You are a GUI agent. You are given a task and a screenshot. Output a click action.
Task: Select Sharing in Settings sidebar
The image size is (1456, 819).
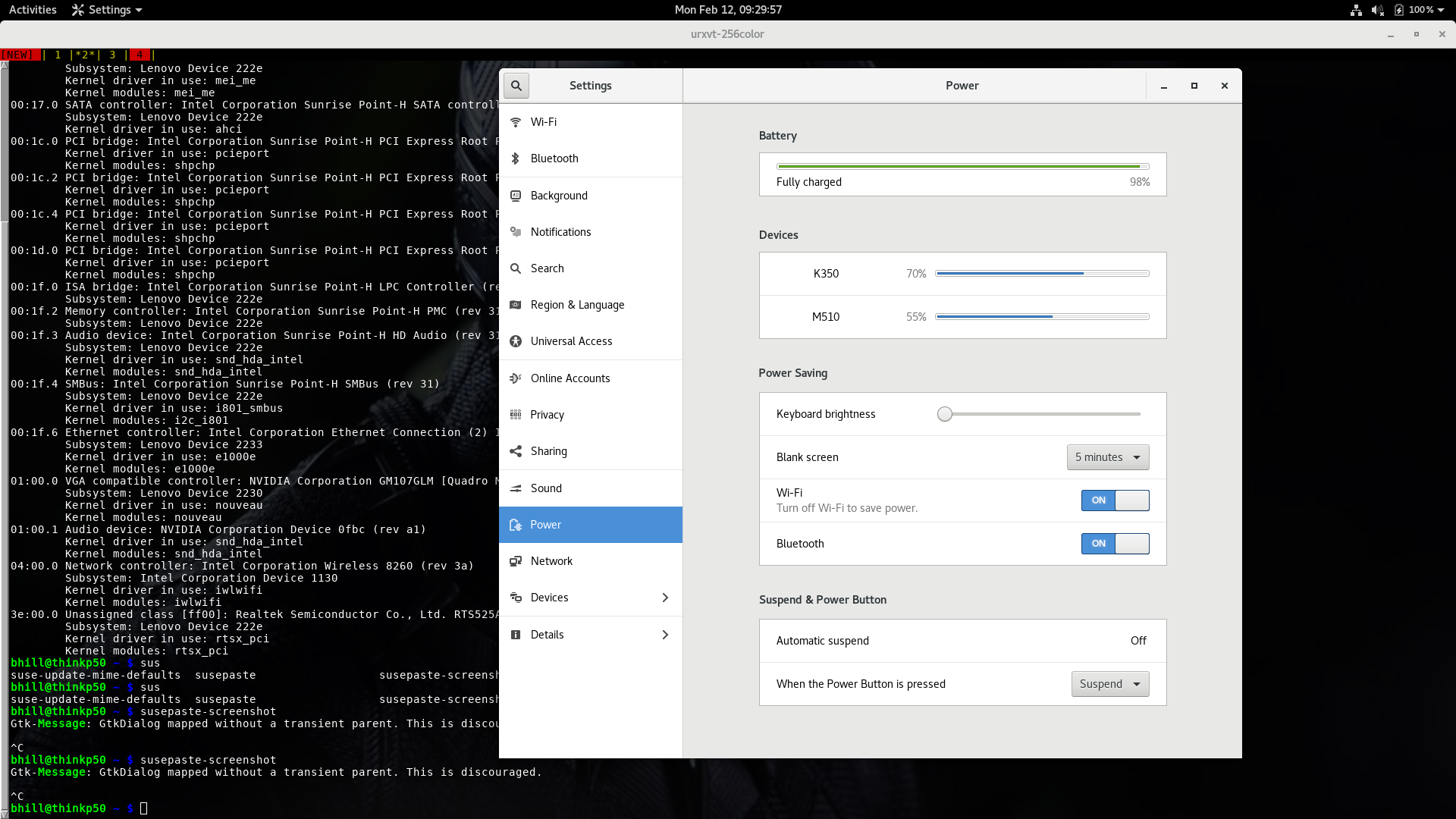(x=591, y=451)
